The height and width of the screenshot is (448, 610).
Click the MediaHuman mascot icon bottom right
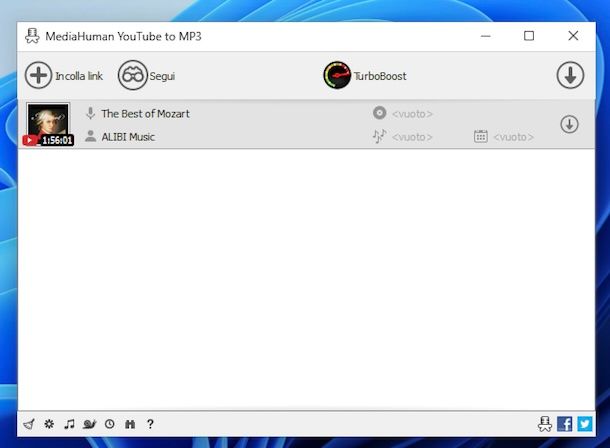point(545,424)
